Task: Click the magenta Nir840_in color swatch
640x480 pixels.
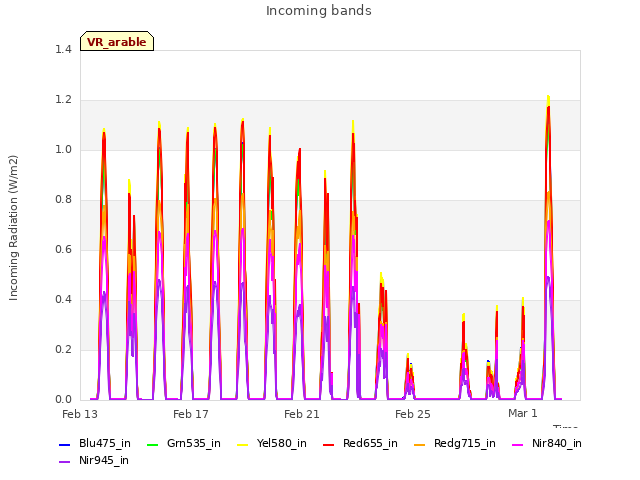Action: 518,444
